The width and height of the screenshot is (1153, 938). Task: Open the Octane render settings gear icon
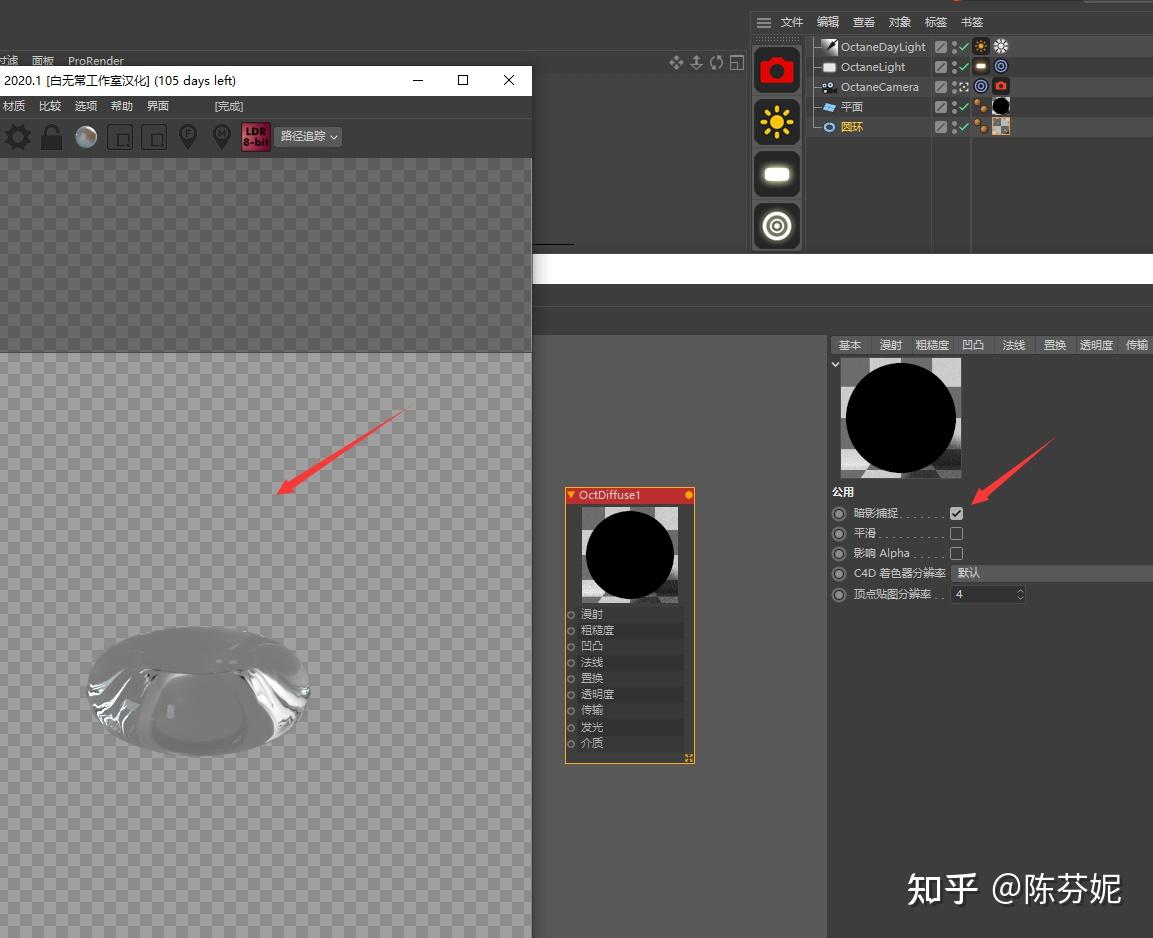(x=17, y=137)
